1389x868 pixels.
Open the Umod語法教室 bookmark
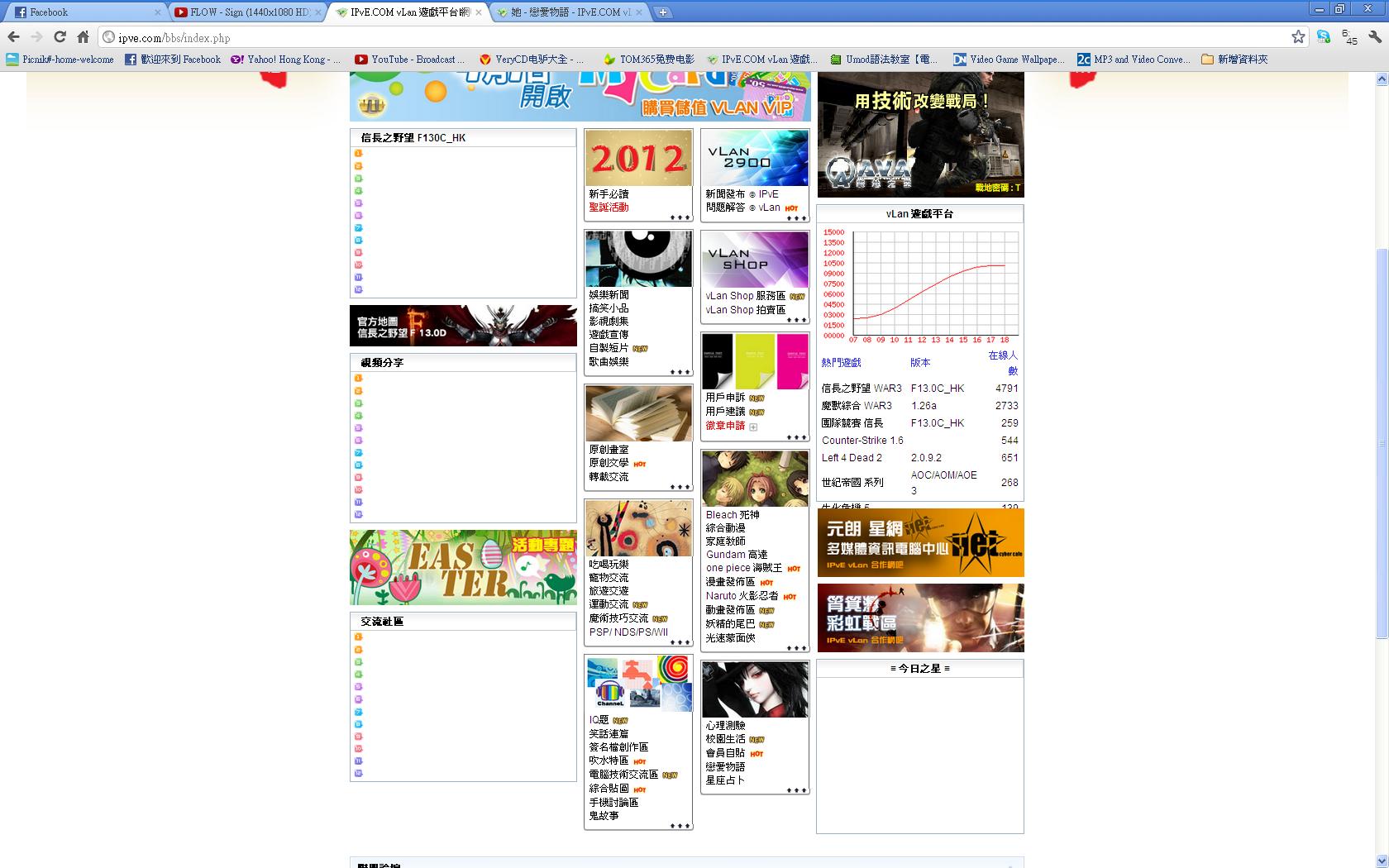(x=884, y=60)
